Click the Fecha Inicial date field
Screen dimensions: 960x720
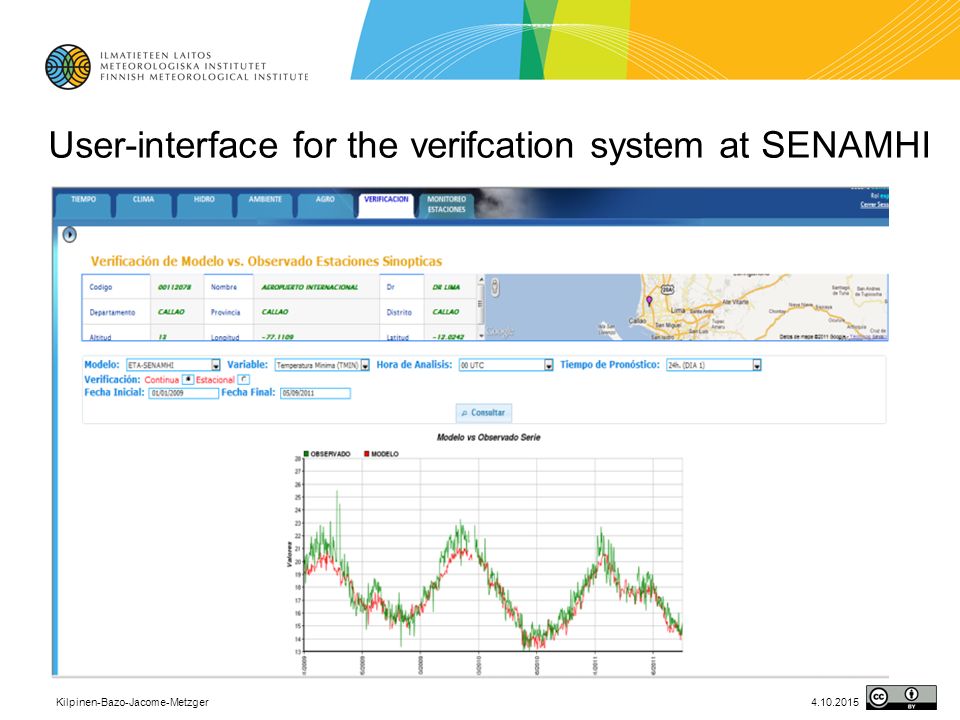(184, 393)
